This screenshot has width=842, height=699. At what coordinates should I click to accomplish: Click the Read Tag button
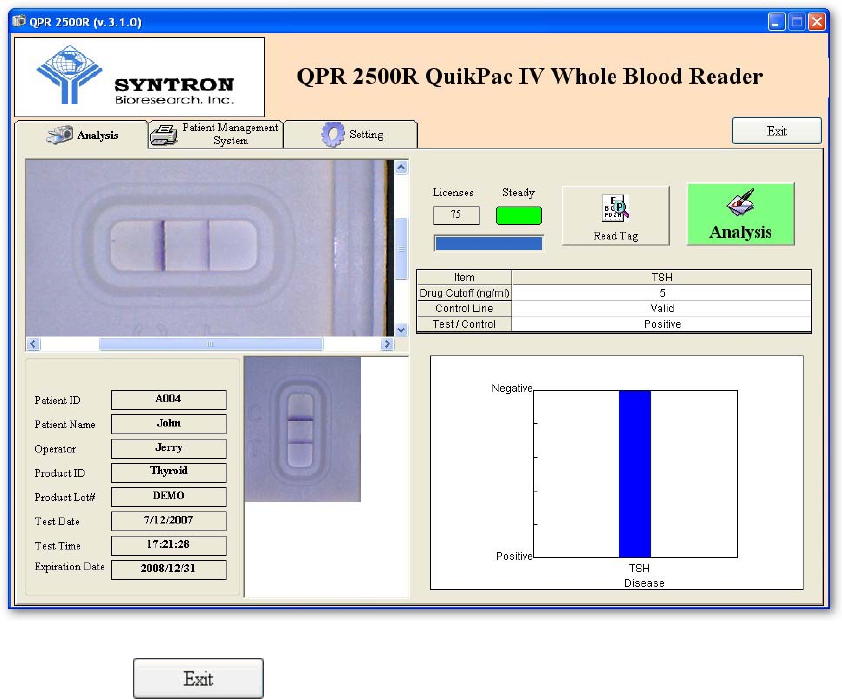(x=615, y=215)
